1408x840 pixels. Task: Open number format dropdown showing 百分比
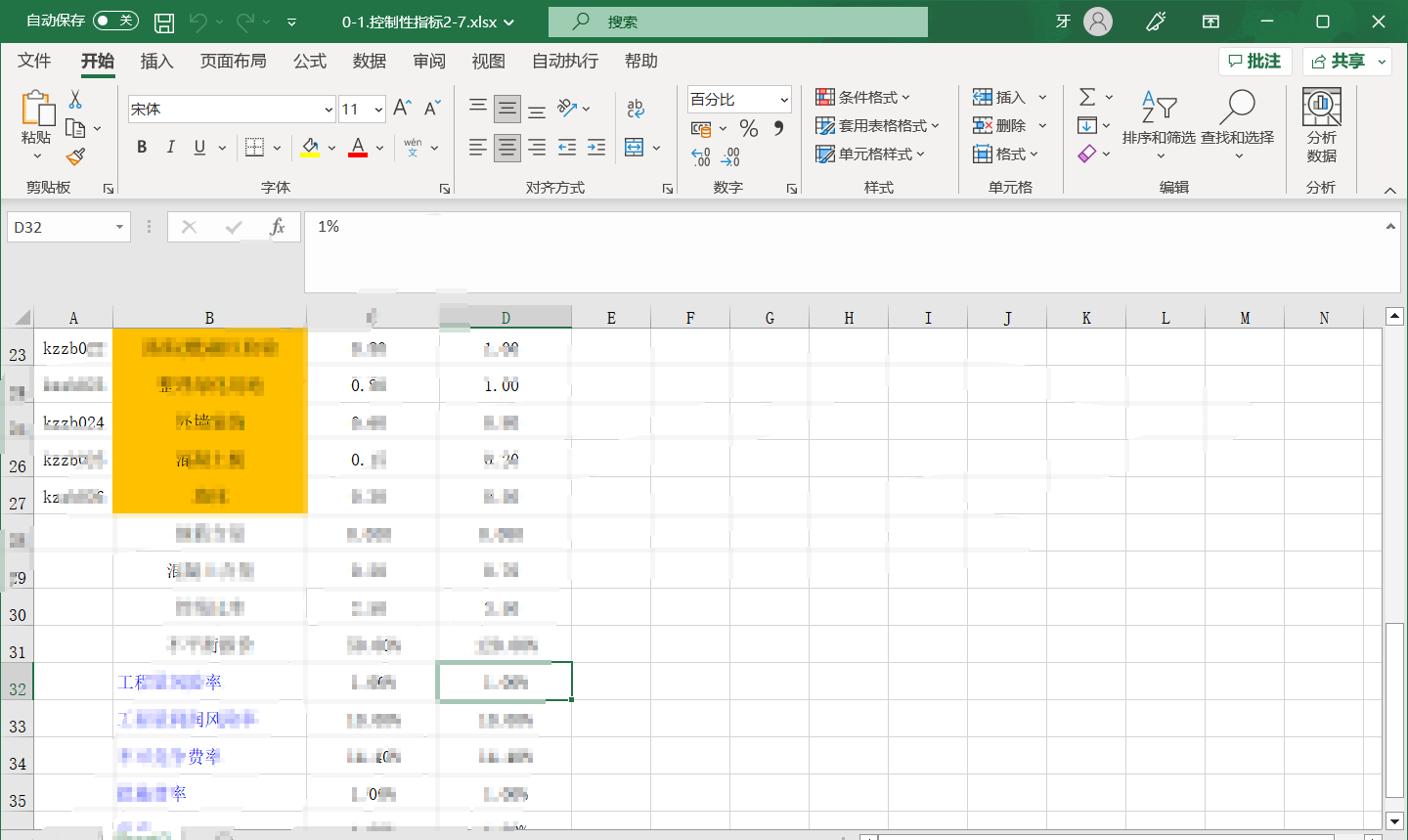point(784,100)
